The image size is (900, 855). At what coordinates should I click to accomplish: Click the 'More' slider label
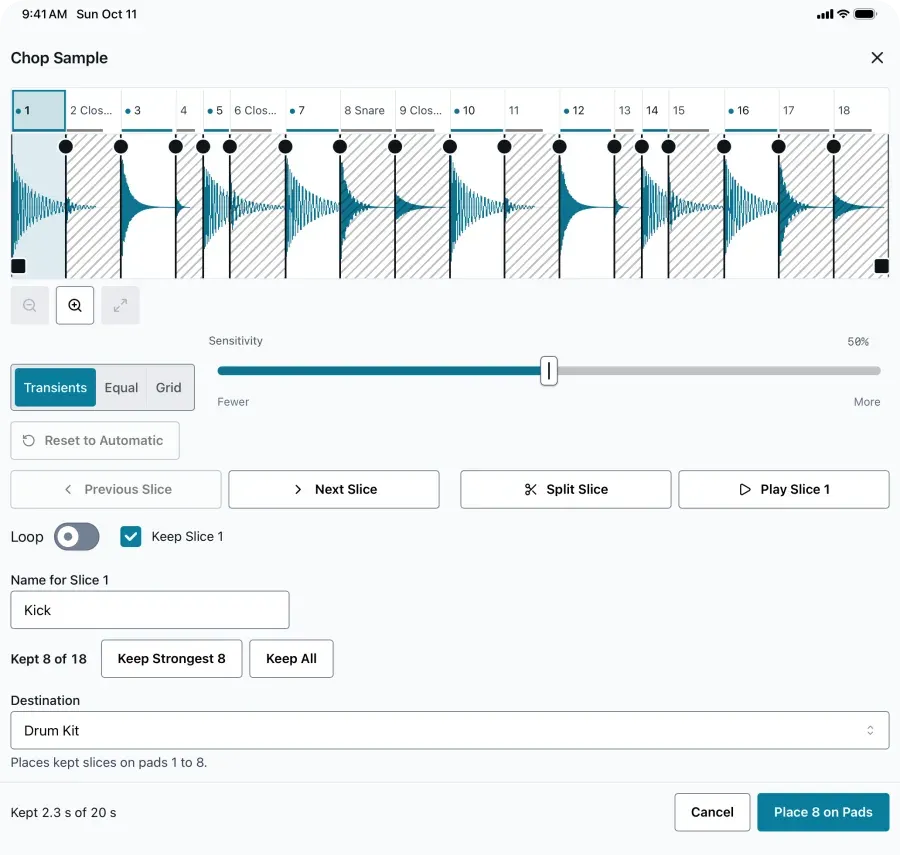867,402
